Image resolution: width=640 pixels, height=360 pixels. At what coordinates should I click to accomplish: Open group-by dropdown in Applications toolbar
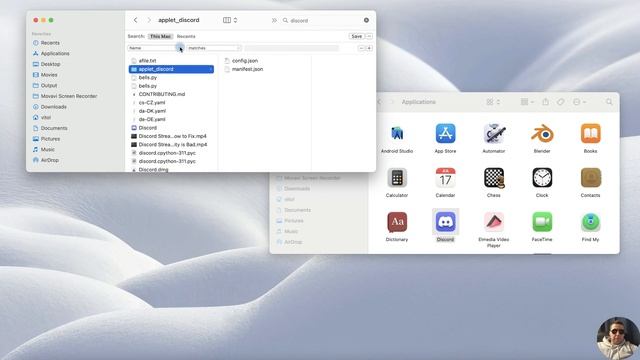(x=527, y=102)
